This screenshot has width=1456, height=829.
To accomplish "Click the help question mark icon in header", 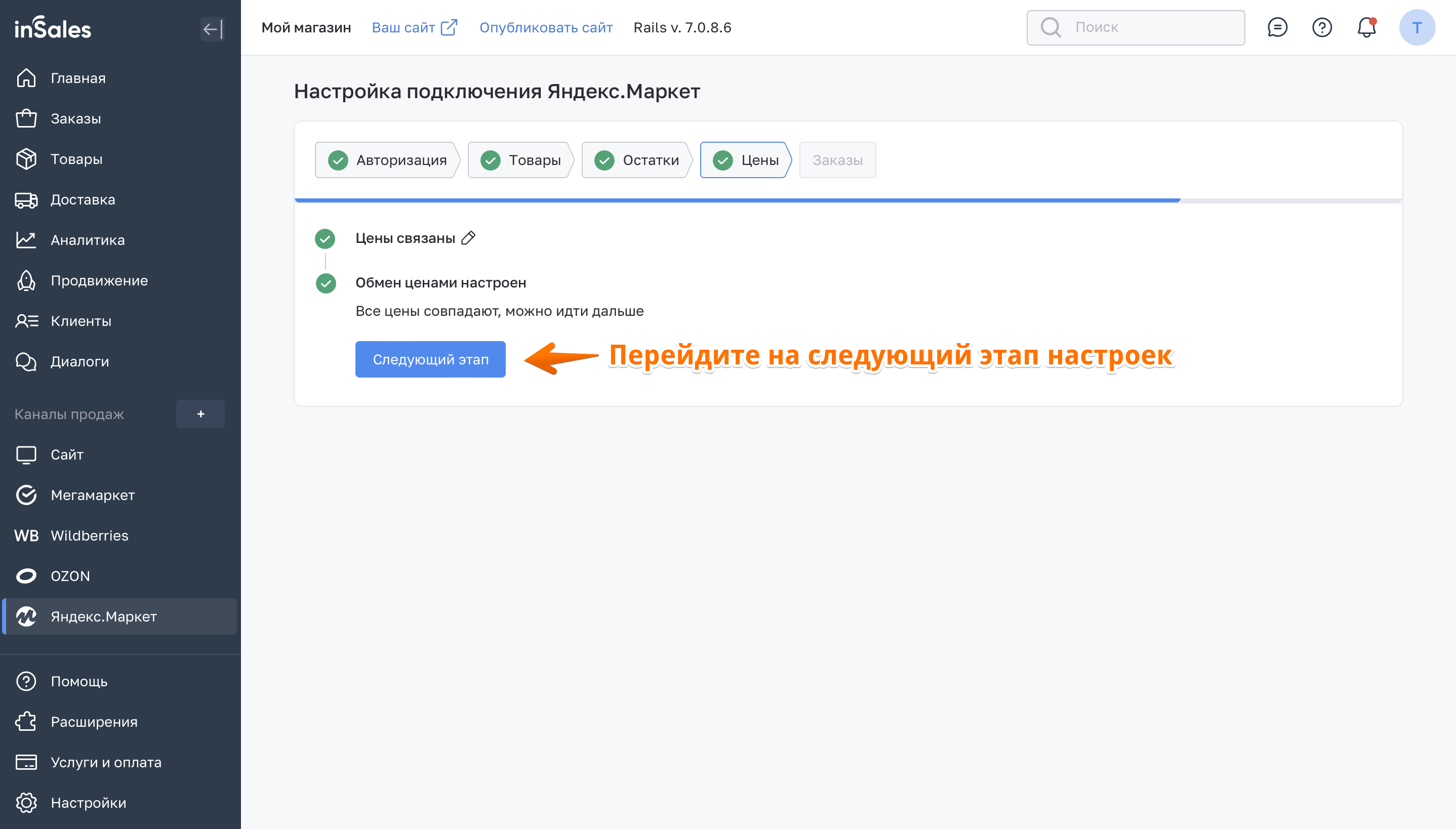I will (x=1322, y=27).
